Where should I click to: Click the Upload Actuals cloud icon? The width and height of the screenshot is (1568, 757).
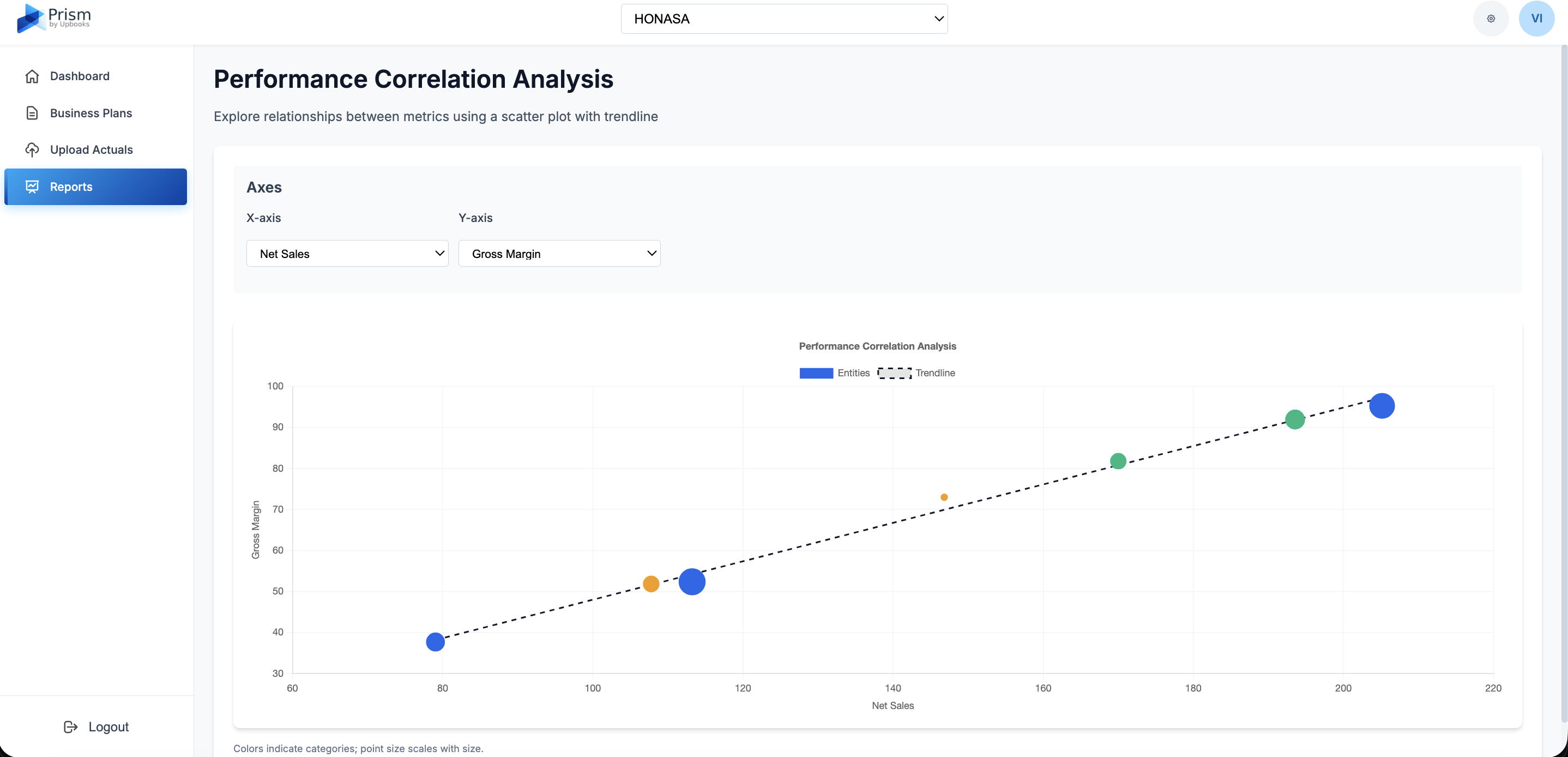33,149
